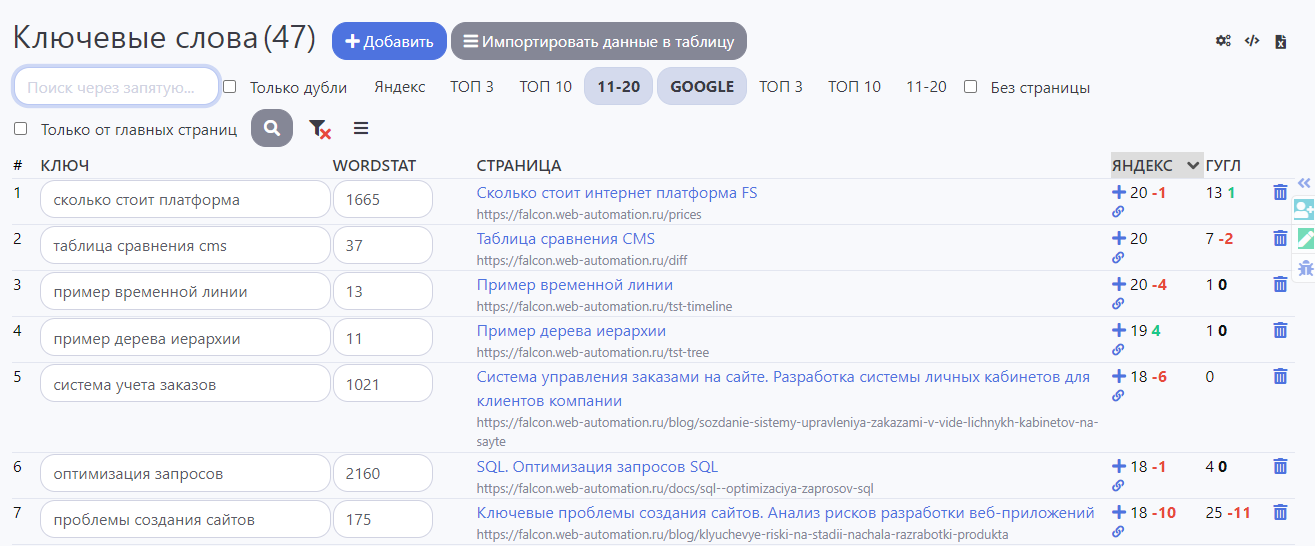Click the bug icon in side panel
This screenshot has width=1315, height=546.
pyautogui.click(x=1304, y=267)
